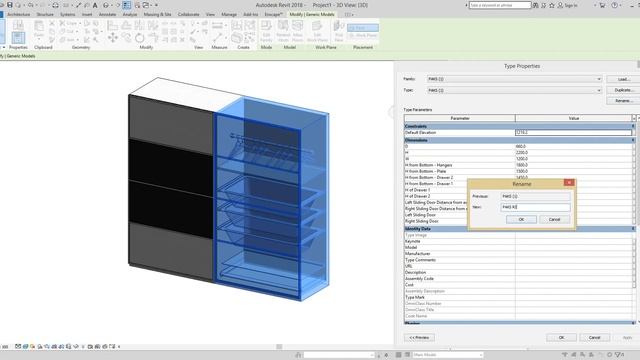
Task: Click OK in the Rename dialog
Action: (521, 219)
